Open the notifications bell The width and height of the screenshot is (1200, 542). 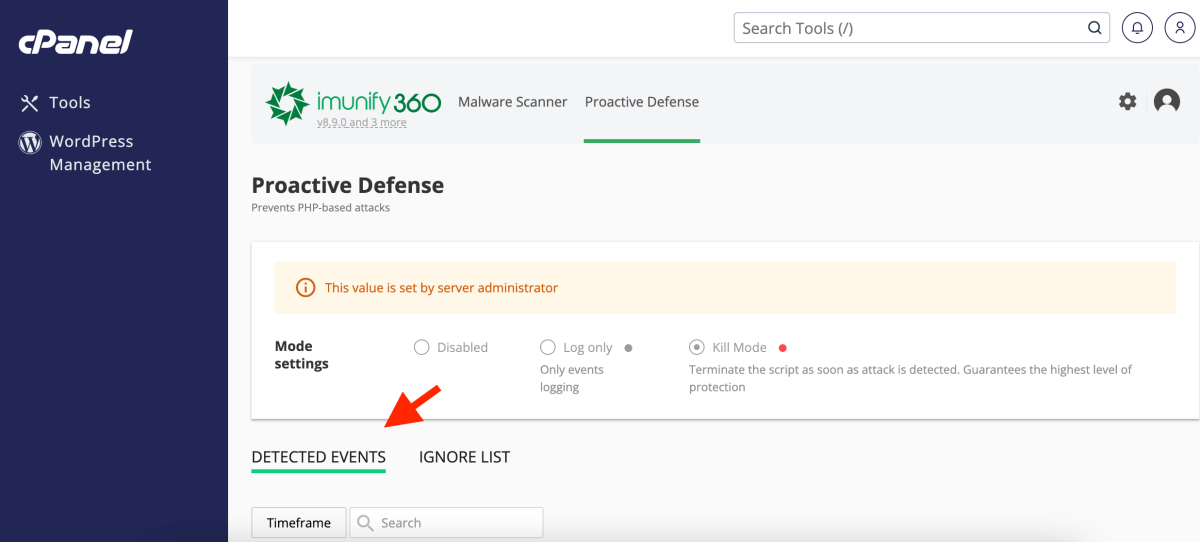[x=1137, y=28]
